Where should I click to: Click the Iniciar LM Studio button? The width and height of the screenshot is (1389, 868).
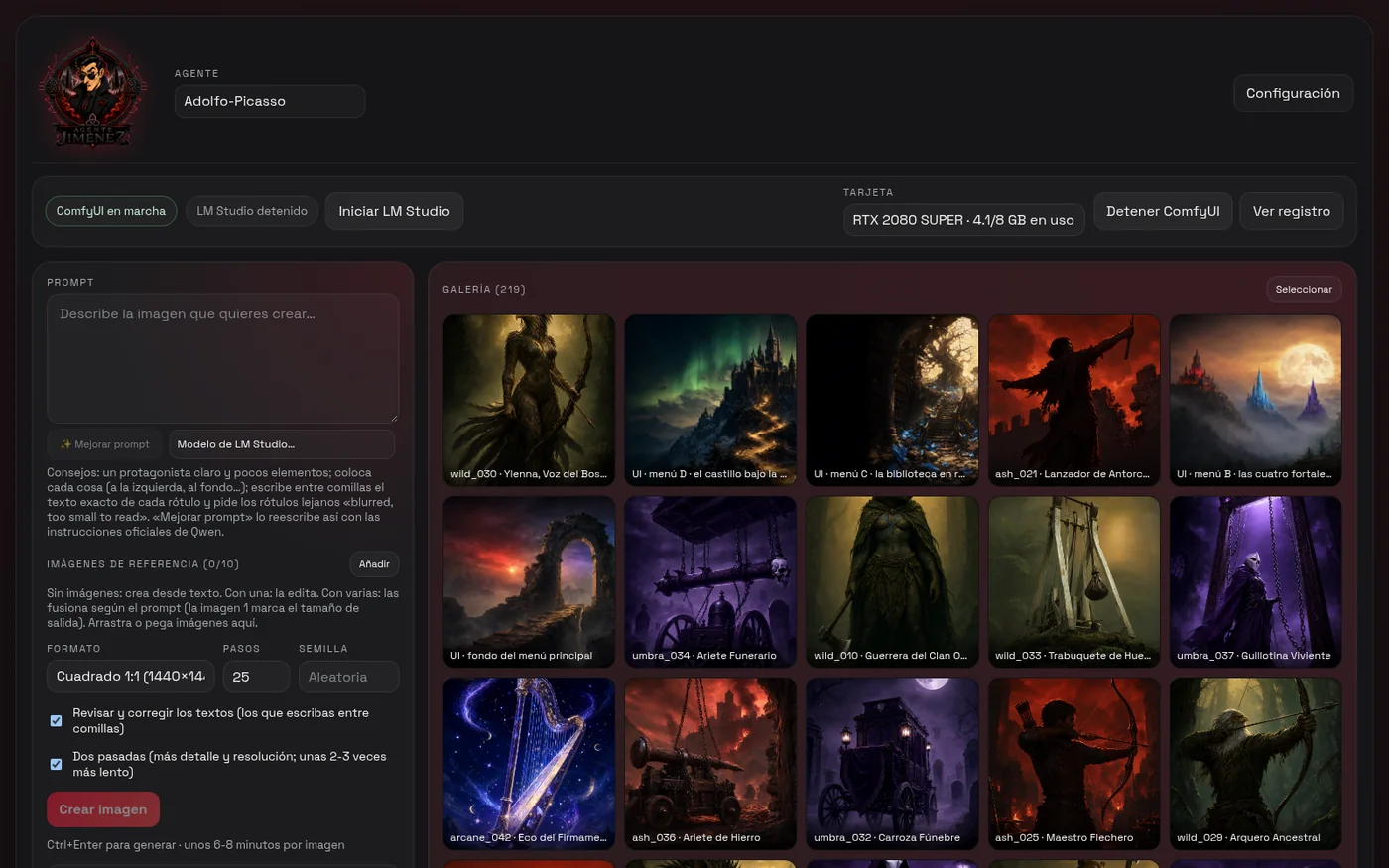click(394, 211)
